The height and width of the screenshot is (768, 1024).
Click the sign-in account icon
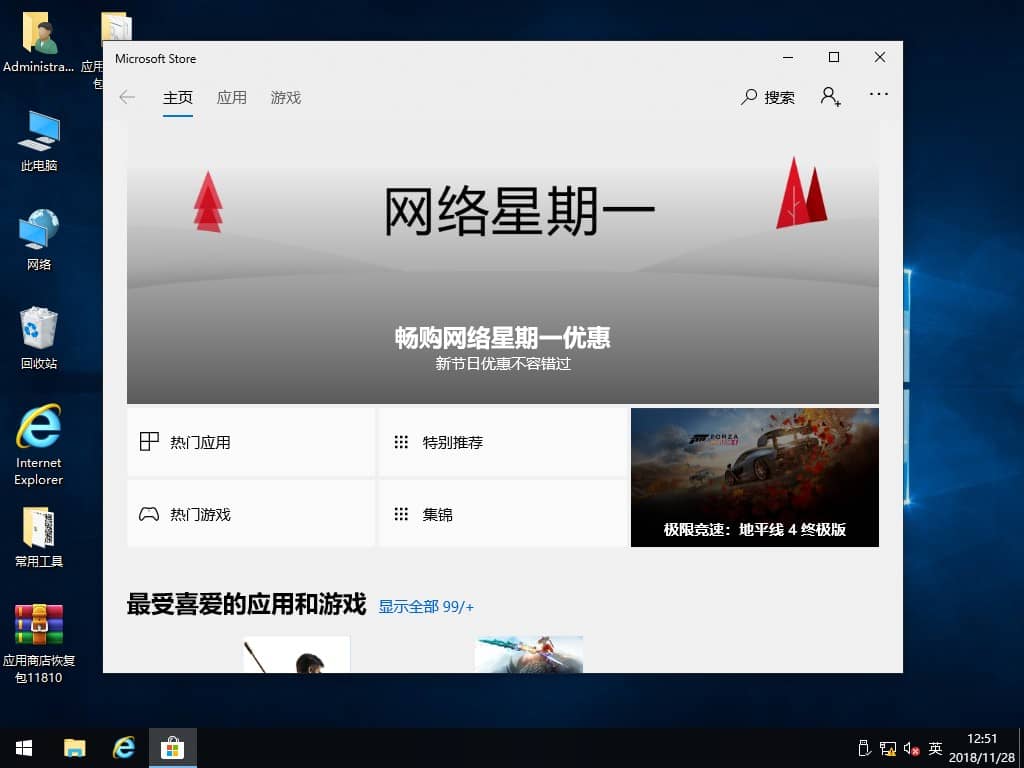(x=830, y=97)
